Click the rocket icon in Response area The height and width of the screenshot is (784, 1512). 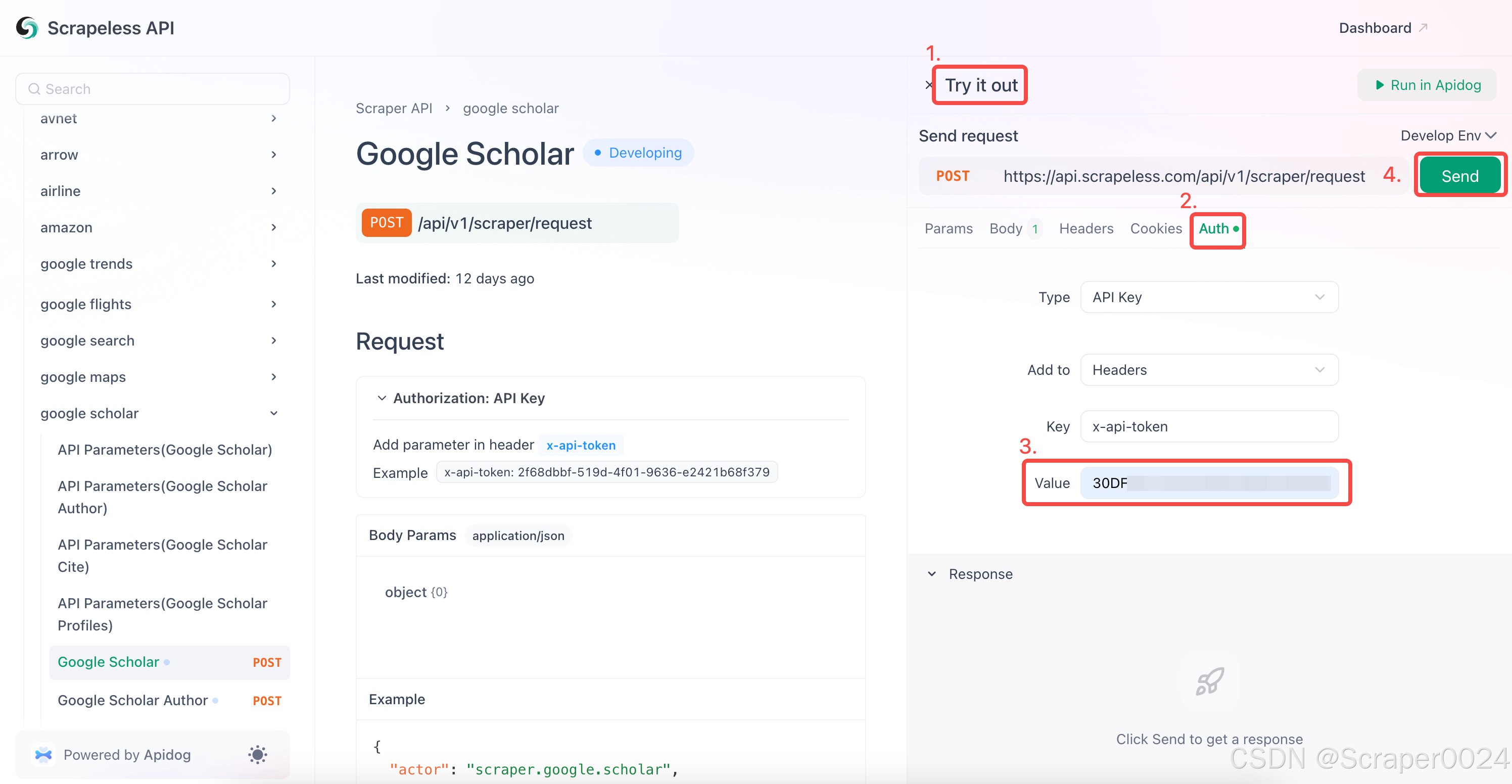pos(1209,681)
